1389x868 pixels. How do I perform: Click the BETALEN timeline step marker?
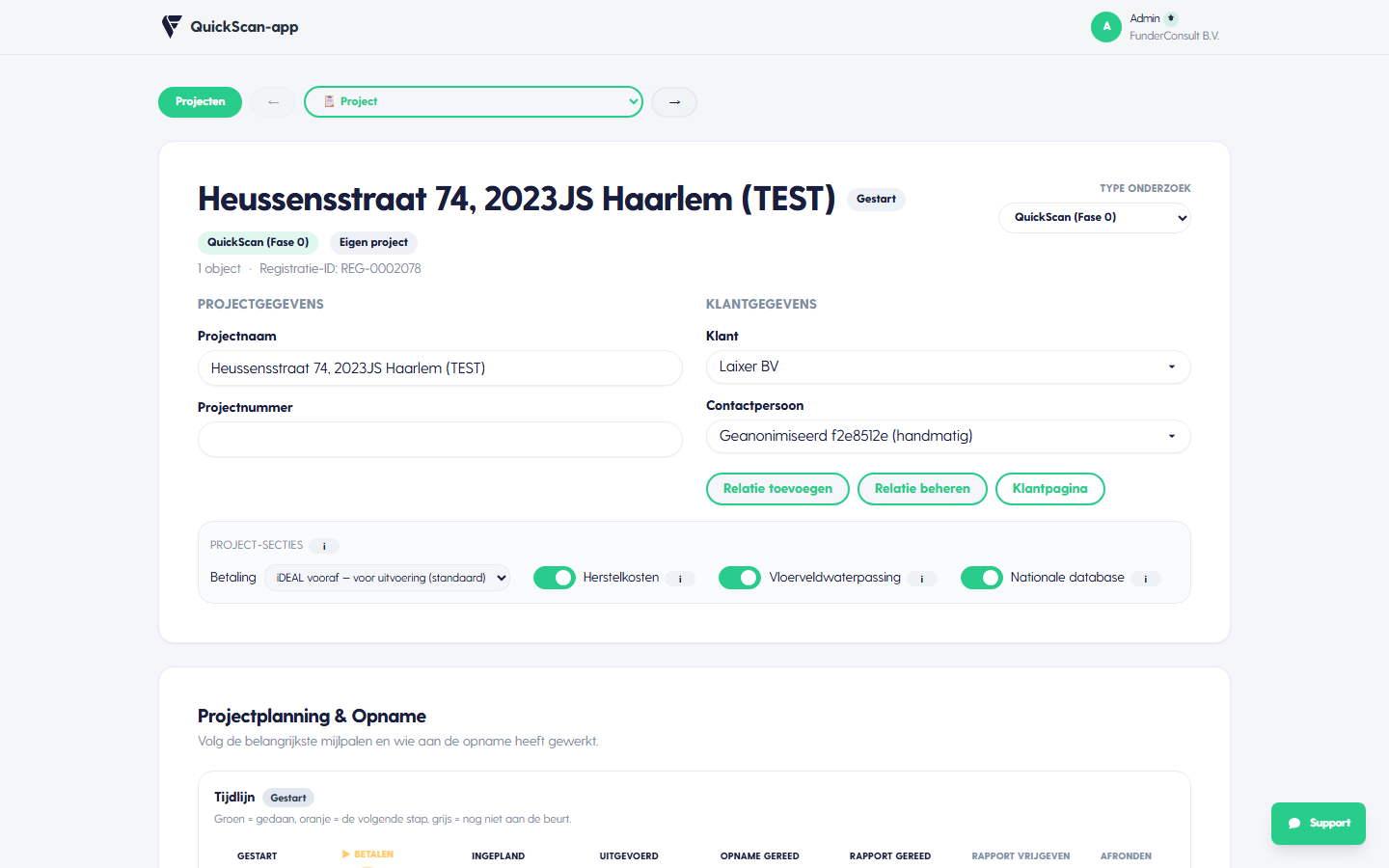click(368, 854)
